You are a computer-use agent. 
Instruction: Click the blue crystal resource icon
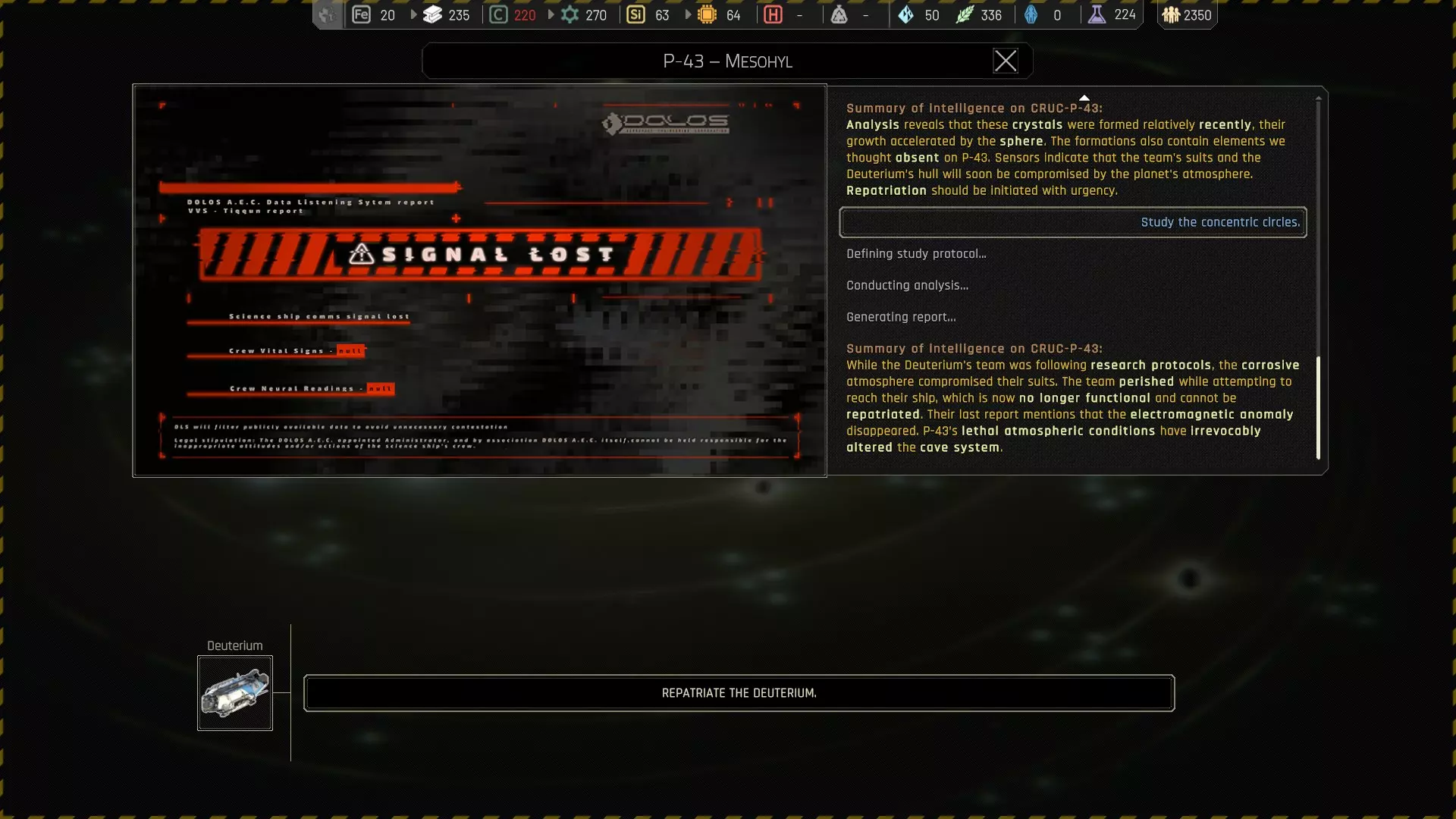(x=906, y=14)
